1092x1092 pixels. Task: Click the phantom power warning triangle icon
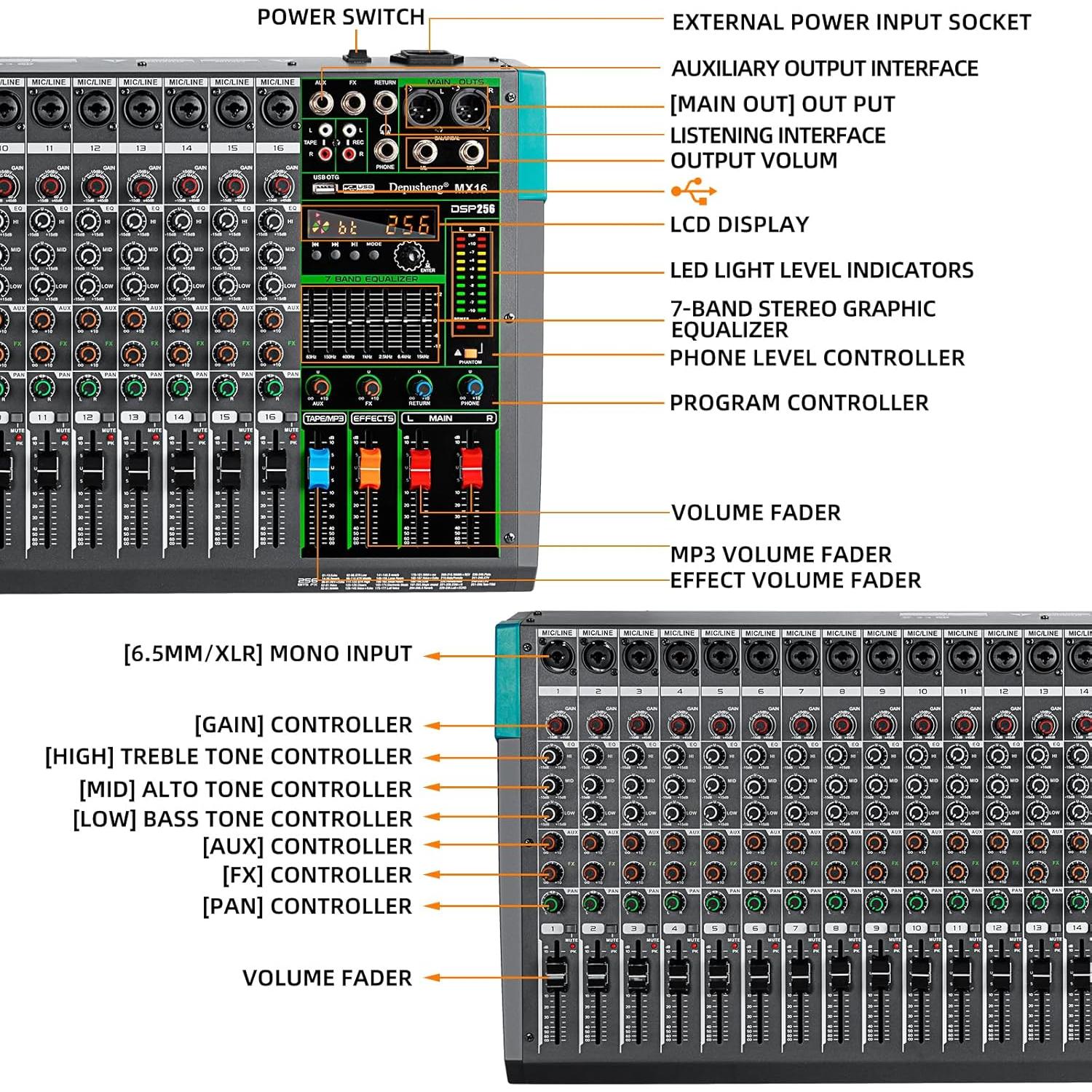click(x=457, y=351)
